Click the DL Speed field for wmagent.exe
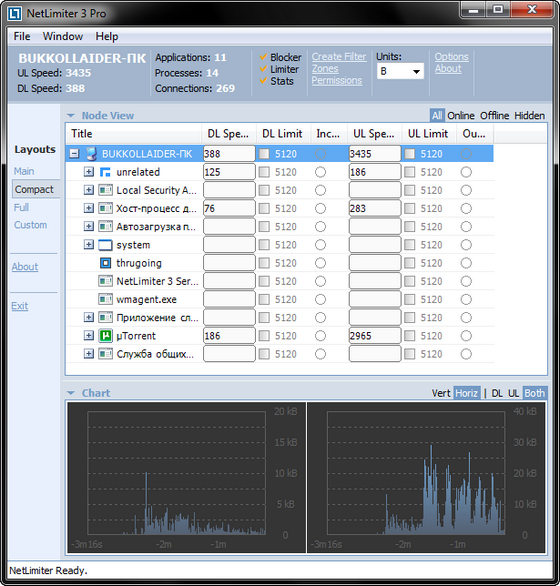Screen dimensions: 560x586 (229, 299)
